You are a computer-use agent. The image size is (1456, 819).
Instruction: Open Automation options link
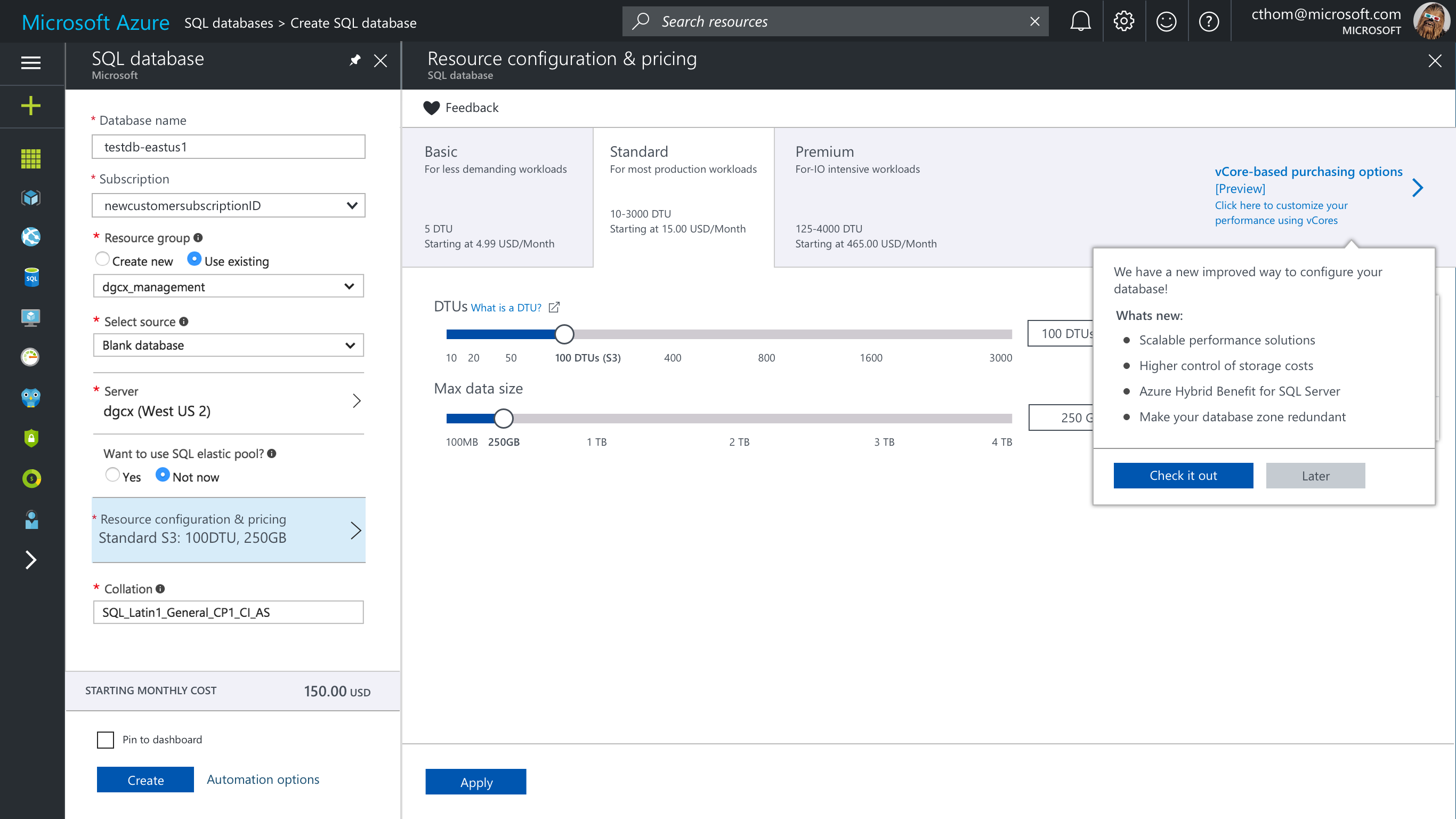tap(263, 780)
